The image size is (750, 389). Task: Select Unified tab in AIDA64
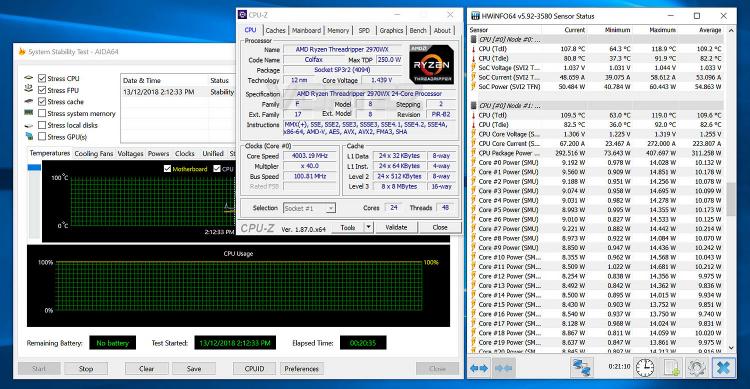(x=213, y=154)
